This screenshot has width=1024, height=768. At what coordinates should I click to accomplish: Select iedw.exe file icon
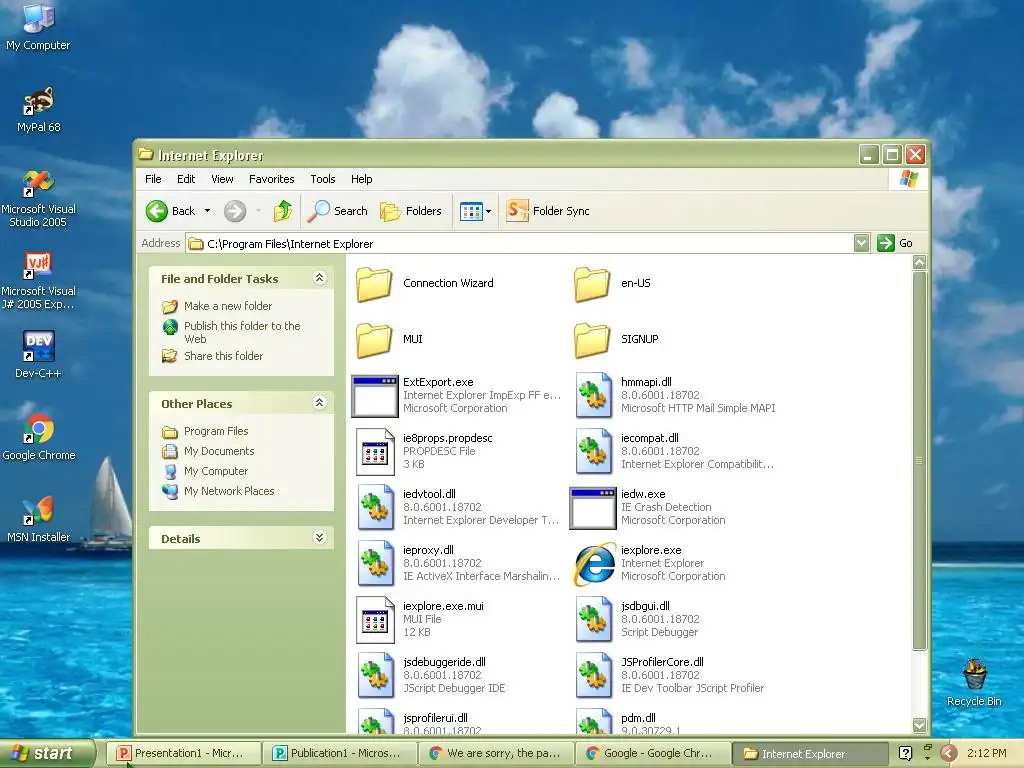click(x=592, y=507)
